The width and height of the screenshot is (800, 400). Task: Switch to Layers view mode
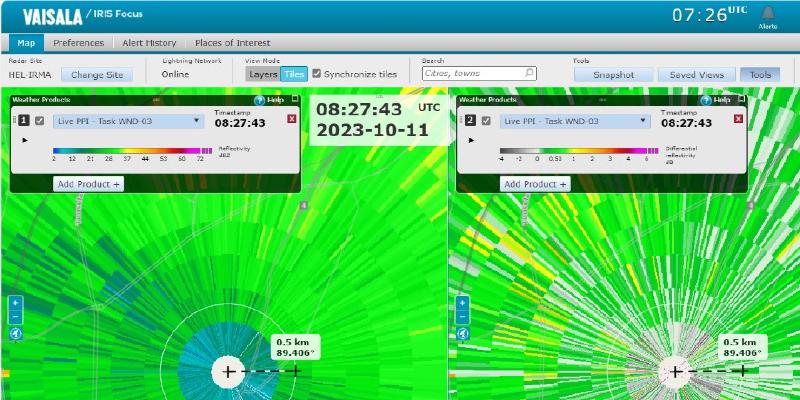[x=263, y=74]
